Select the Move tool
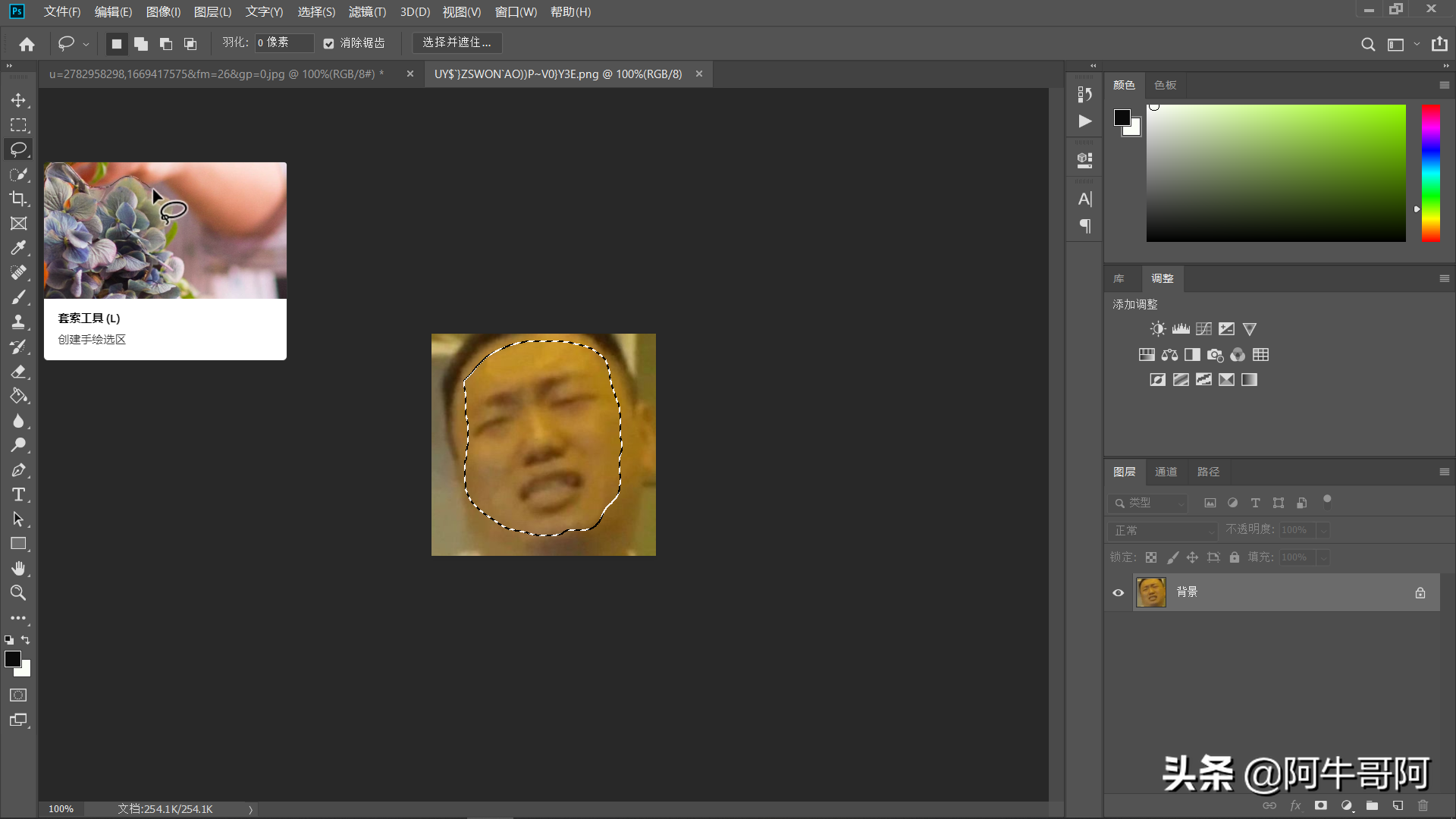The height and width of the screenshot is (819, 1456). click(x=18, y=100)
